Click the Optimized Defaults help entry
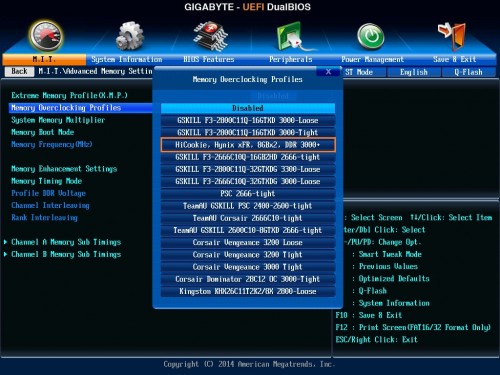Image resolution: width=500 pixels, height=375 pixels. tap(391, 279)
